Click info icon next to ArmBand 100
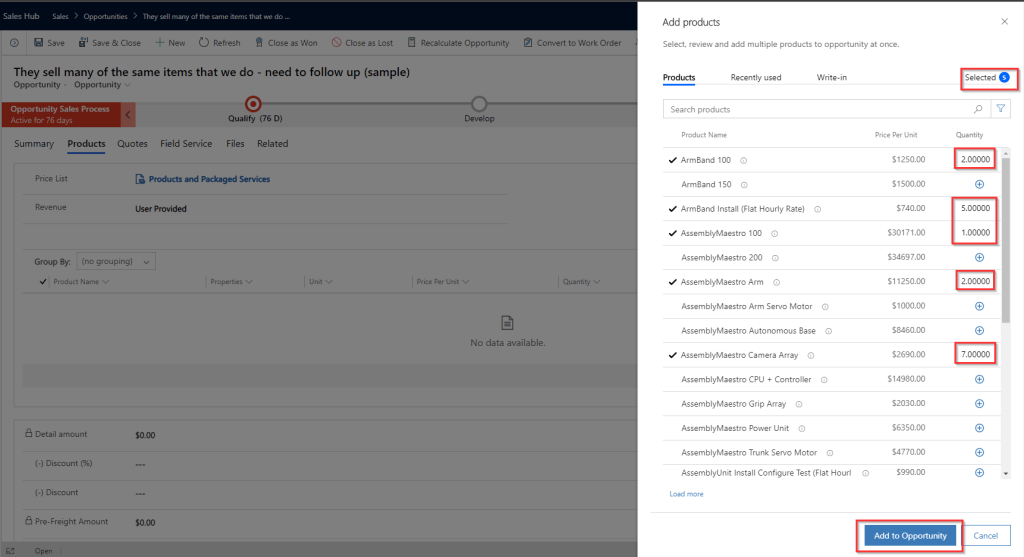The width and height of the screenshot is (1024, 557). (743, 160)
